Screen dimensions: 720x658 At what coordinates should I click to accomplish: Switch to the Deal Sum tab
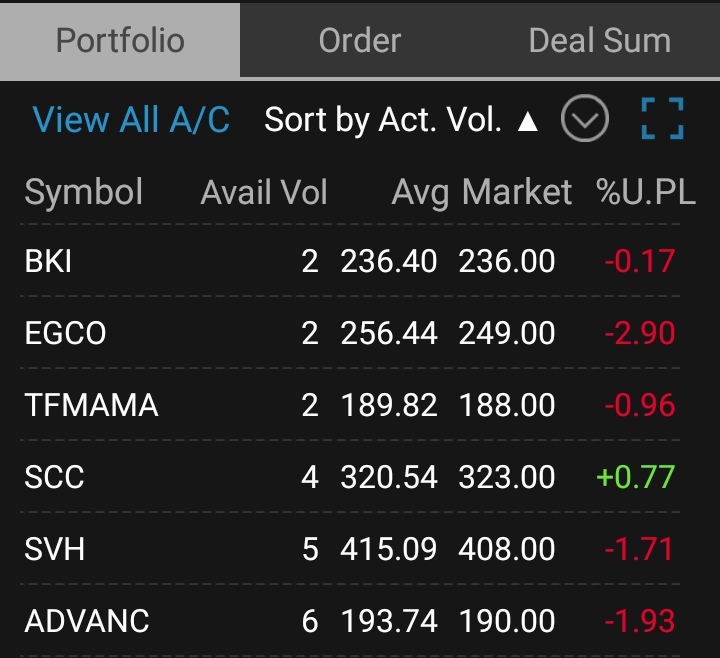(x=600, y=40)
